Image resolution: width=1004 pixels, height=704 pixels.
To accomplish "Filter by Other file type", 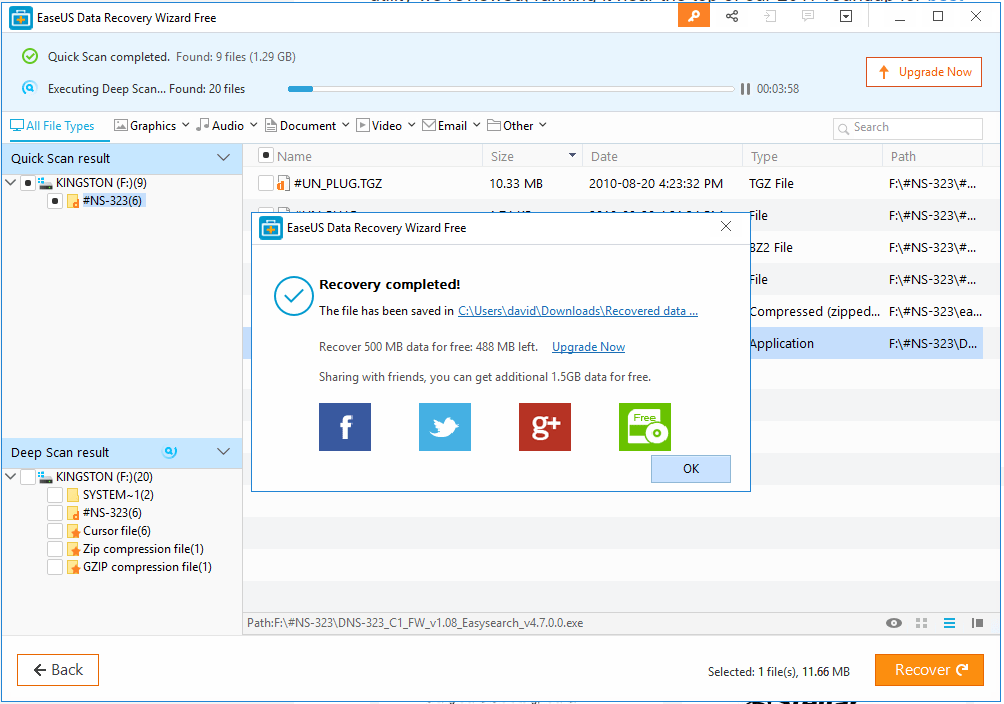I will (x=510, y=126).
